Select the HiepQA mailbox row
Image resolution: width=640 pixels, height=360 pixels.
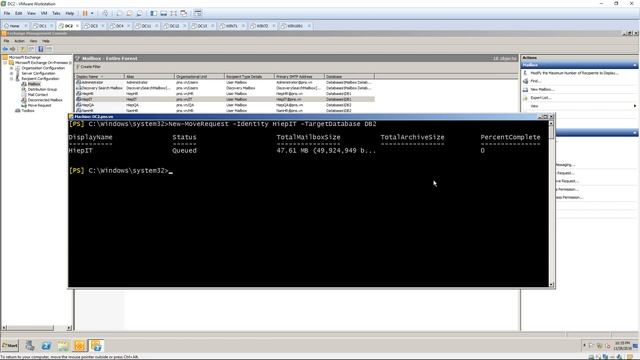[224, 105]
